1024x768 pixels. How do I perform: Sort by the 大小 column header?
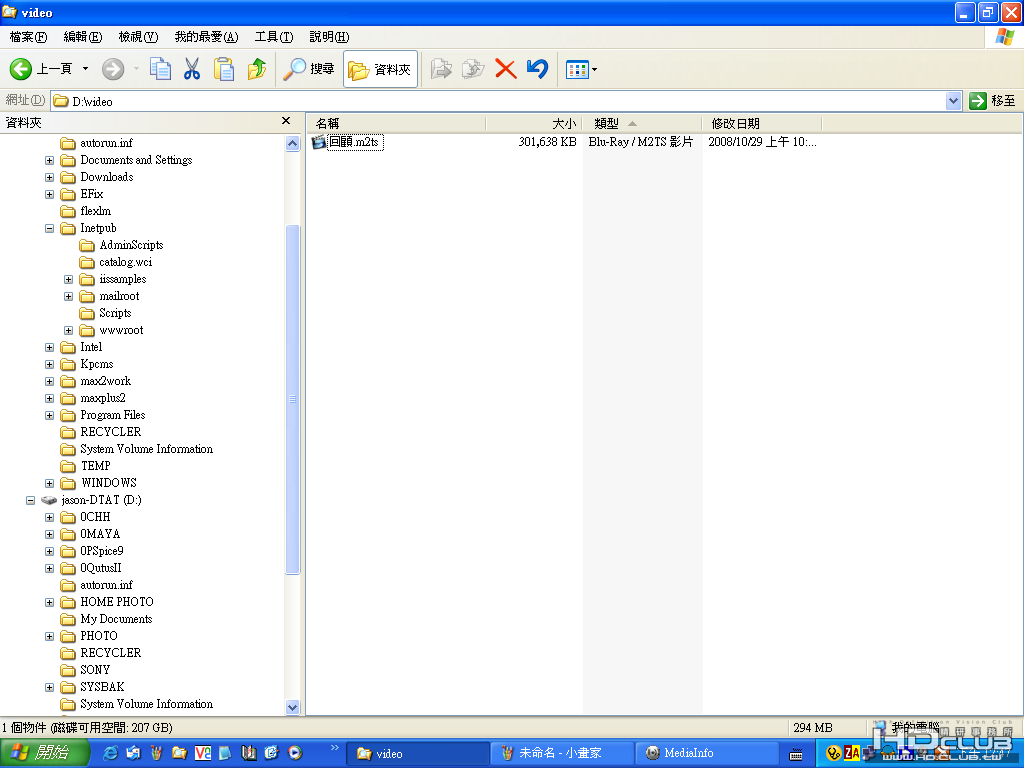click(x=534, y=123)
